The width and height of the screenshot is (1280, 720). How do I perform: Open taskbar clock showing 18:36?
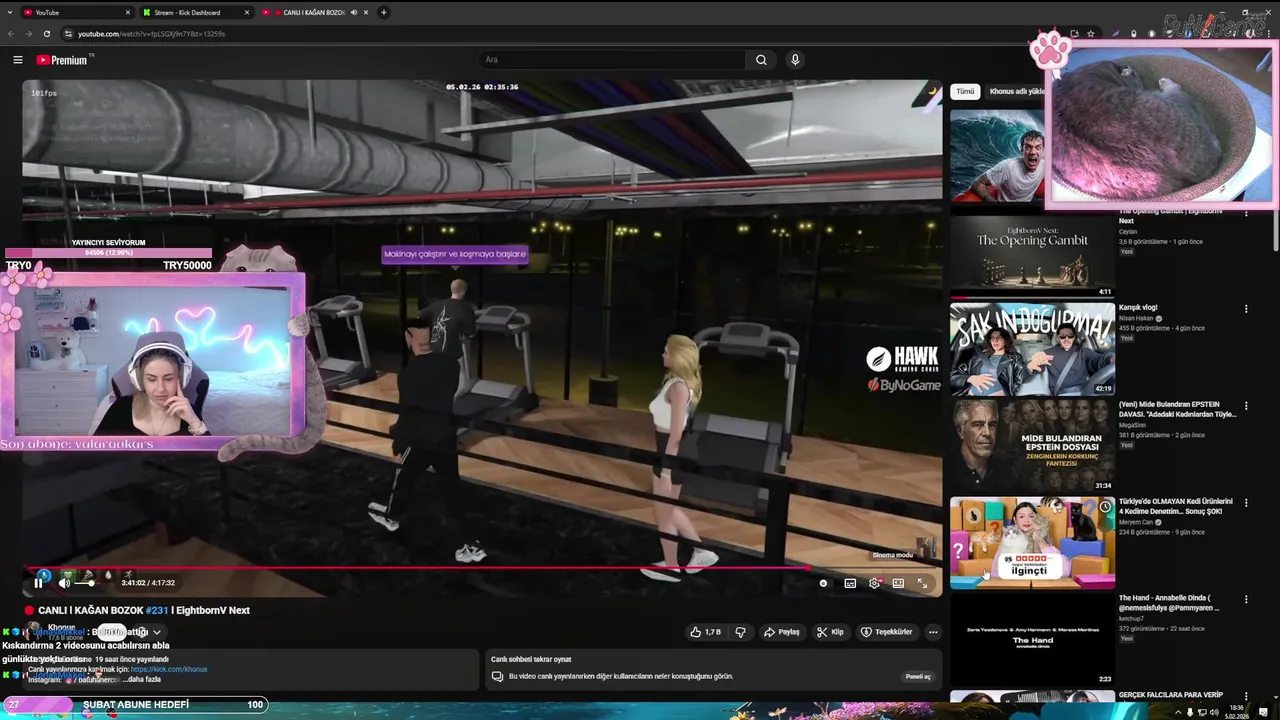(1237, 711)
